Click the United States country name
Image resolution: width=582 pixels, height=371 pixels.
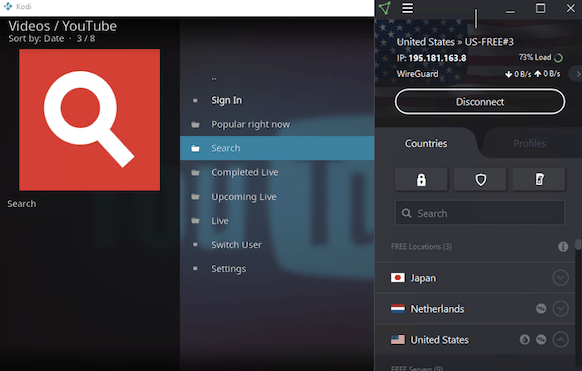coord(439,339)
